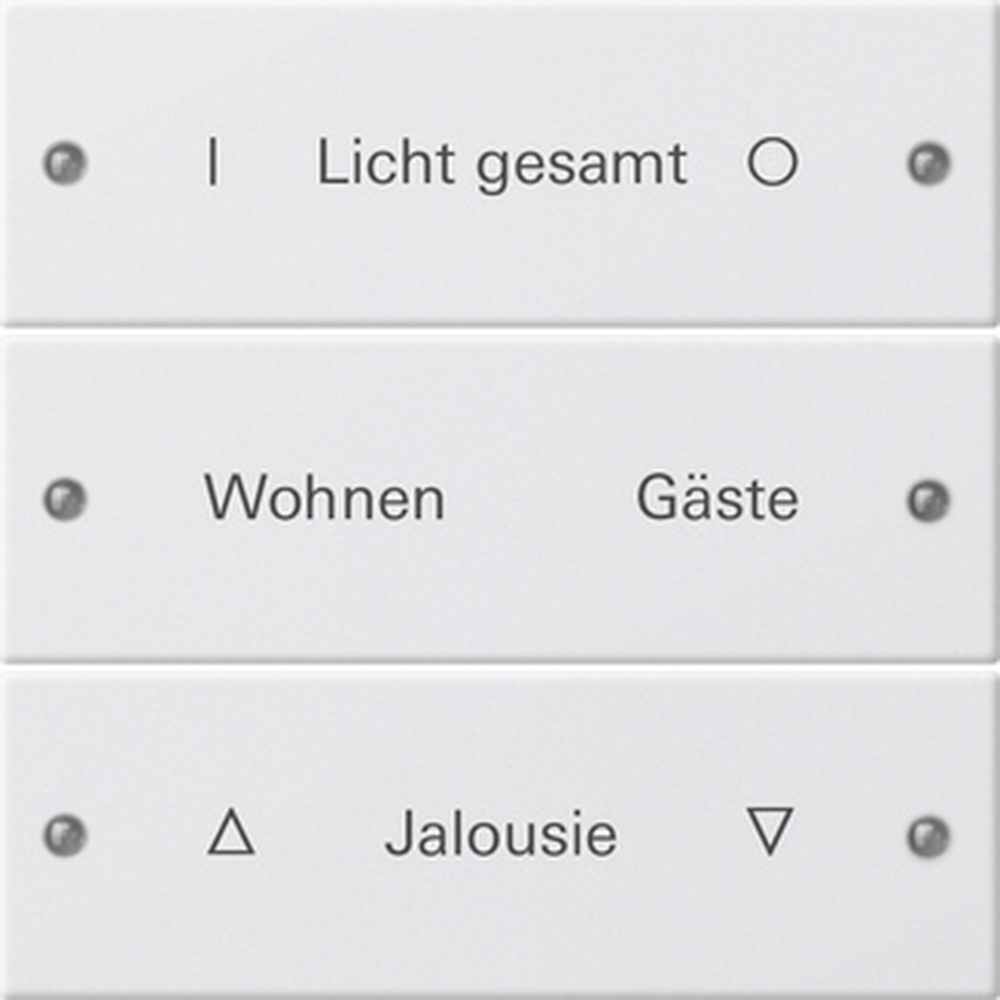Image resolution: width=1000 pixels, height=1000 pixels.
Task: Tap the status LED beside Wohnen
Action: coord(65,499)
